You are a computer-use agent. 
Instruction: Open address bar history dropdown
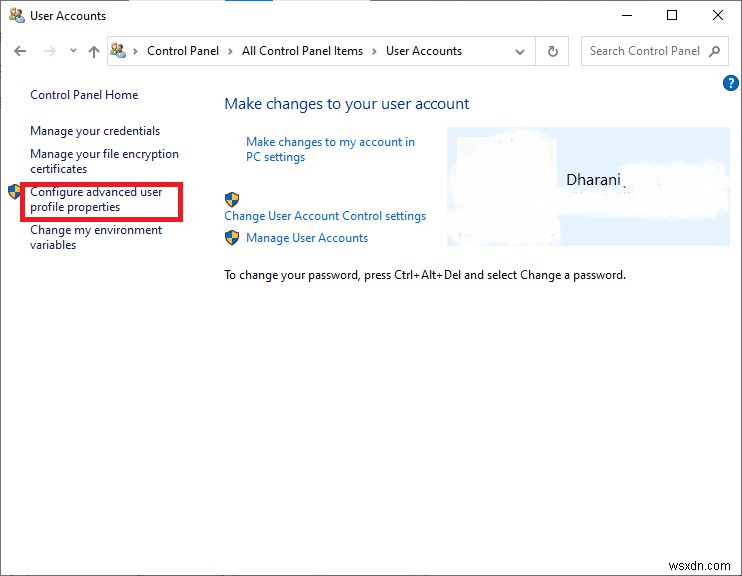point(520,52)
